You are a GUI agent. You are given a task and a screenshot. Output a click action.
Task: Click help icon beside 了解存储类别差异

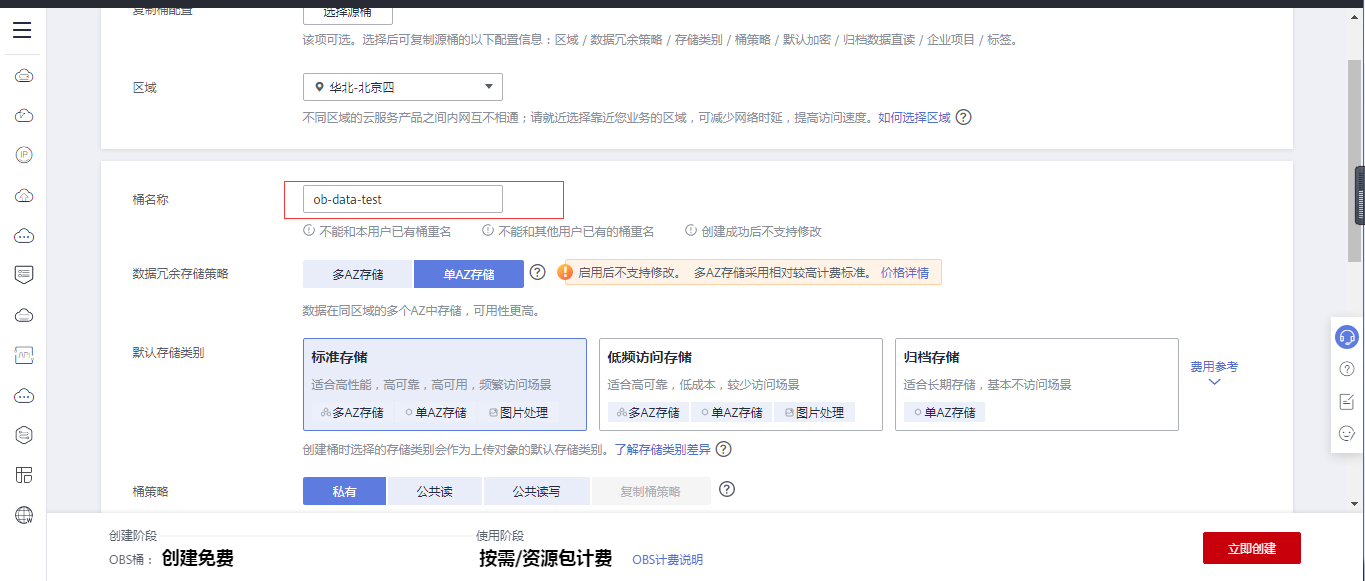point(724,449)
